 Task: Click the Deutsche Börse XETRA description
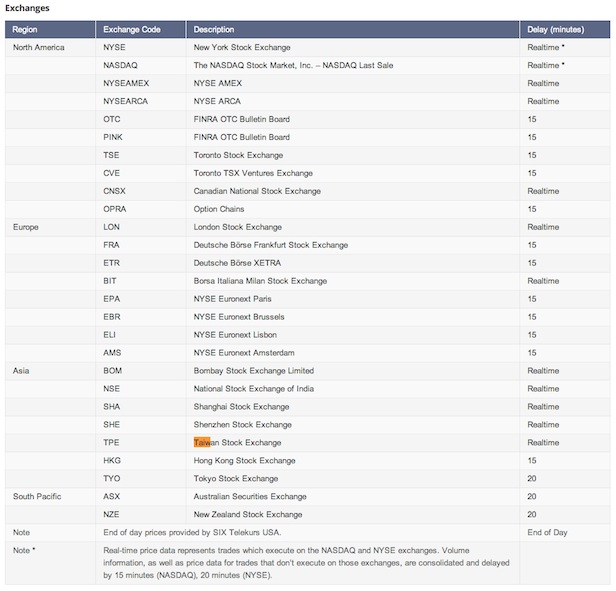(237, 263)
